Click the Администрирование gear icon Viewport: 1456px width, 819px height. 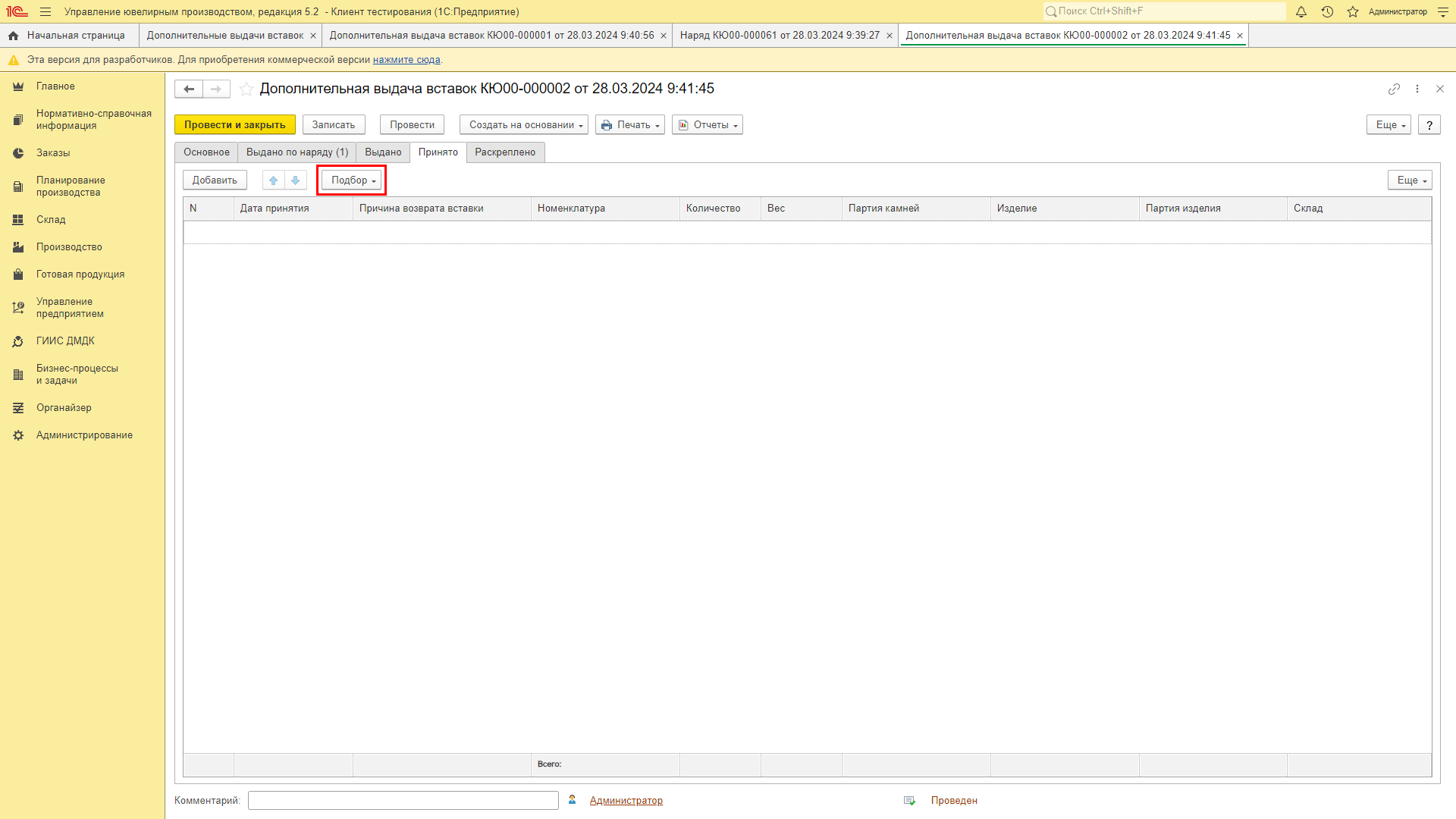[18, 435]
